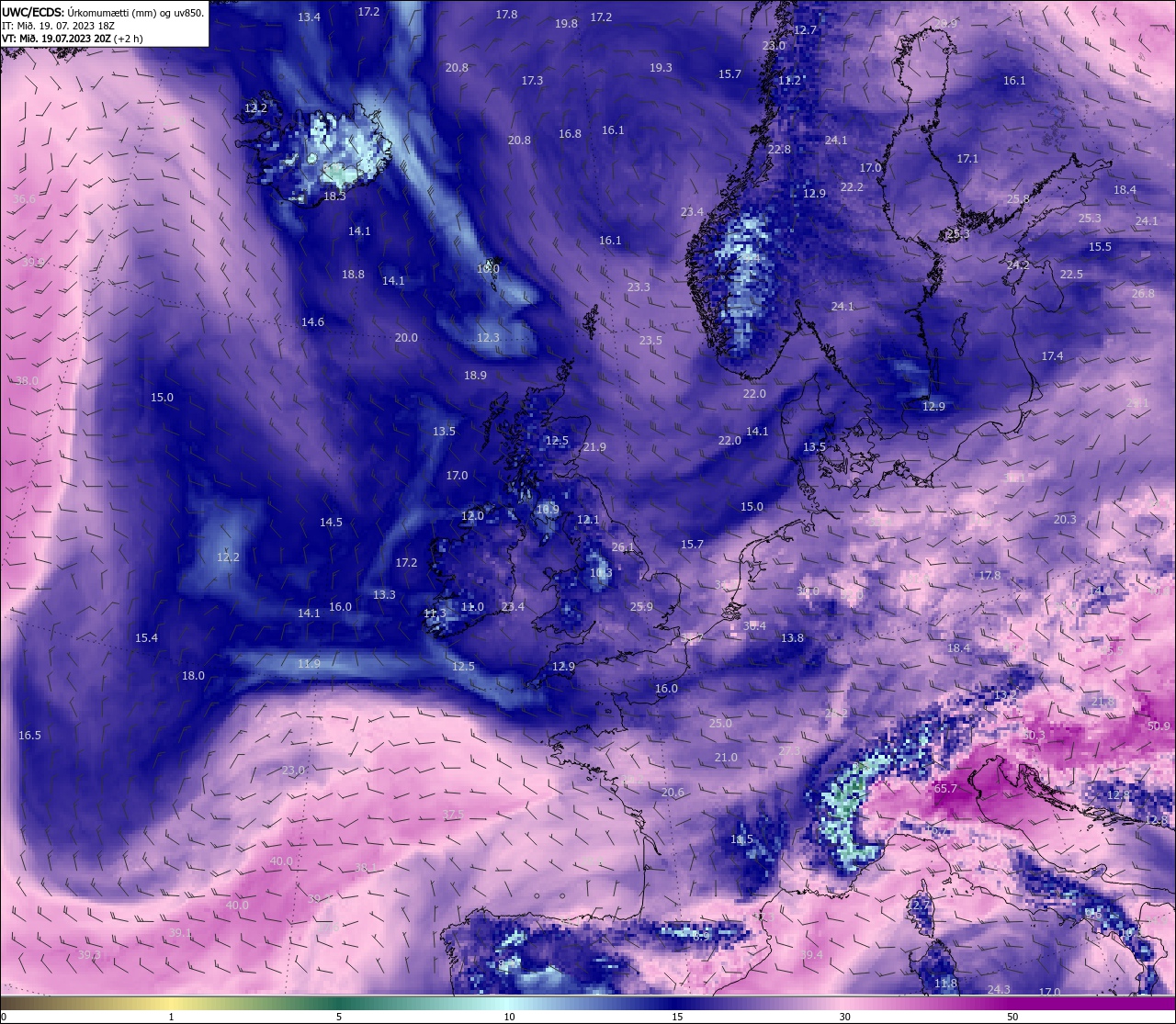Click the 16.5 value at left edge
The height and width of the screenshot is (1024, 1176).
pos(29,736)
